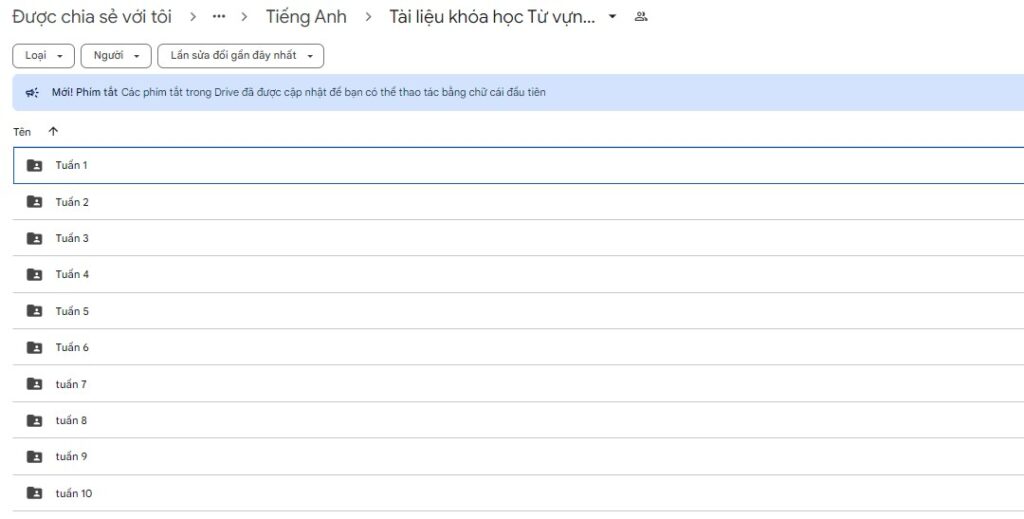This screenshot has width=1024, height=519.
Task: Select the Tuần 2 folder name
Action: tap(72, 202)
